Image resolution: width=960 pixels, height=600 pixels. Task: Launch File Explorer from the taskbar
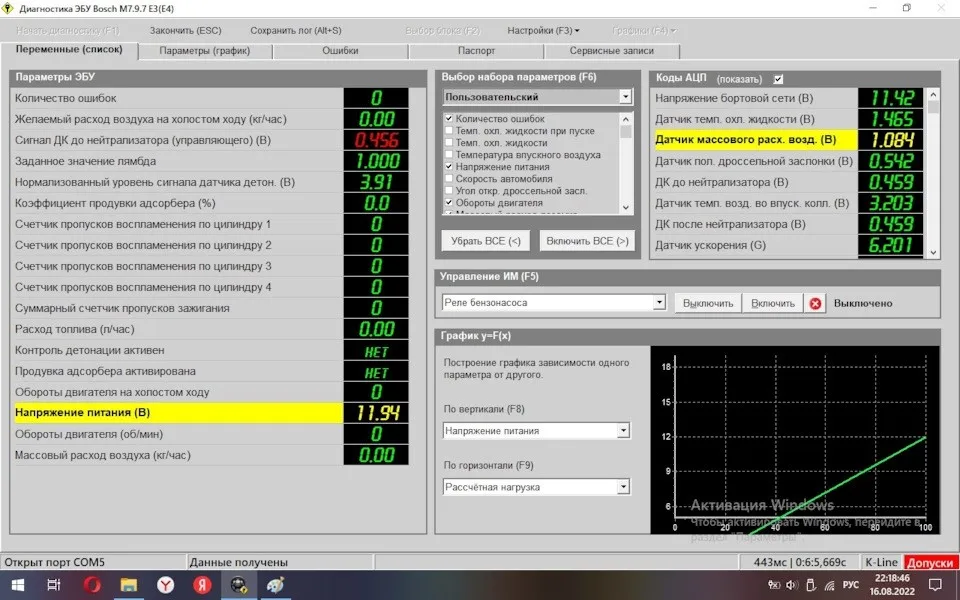coord(128,585)
